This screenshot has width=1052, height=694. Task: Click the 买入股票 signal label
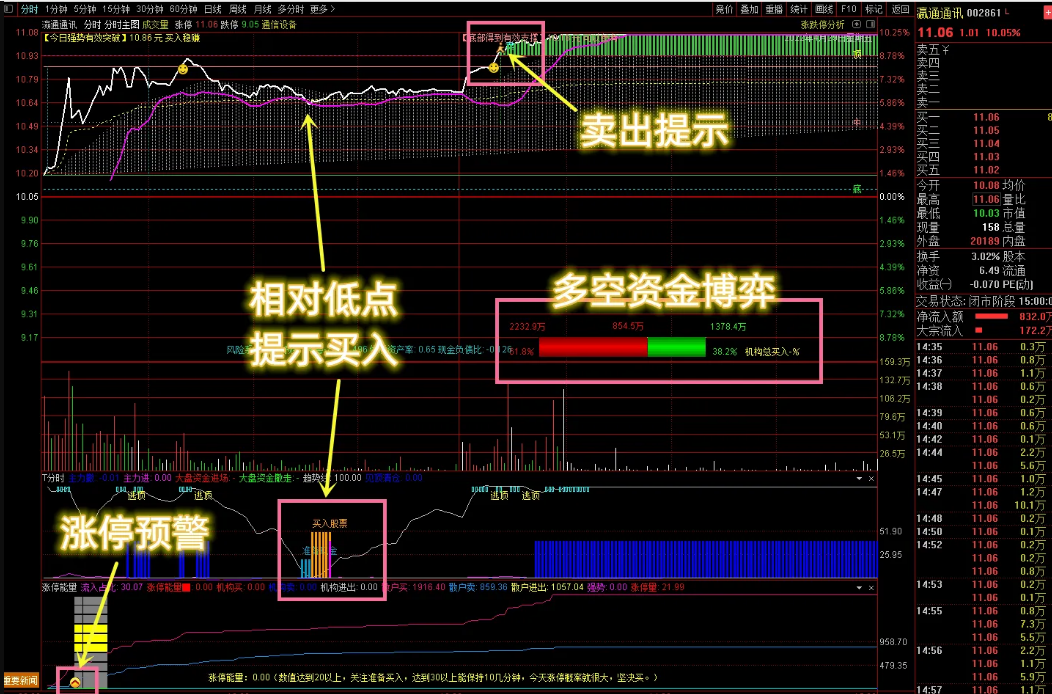329,524
